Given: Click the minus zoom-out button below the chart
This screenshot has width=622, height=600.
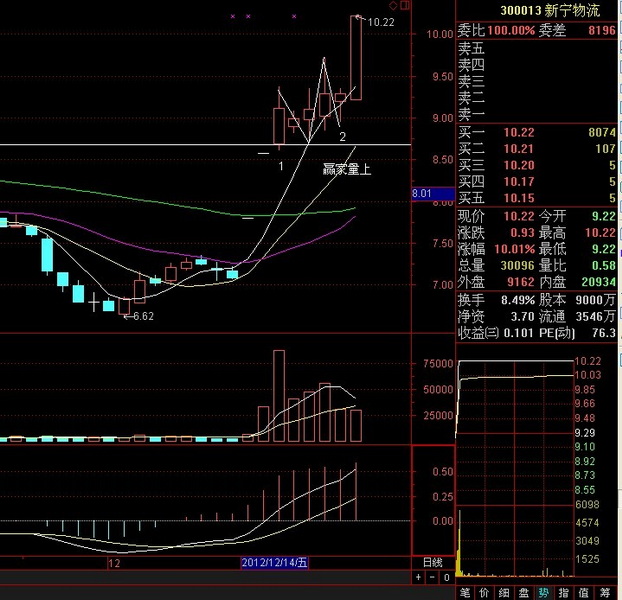Looking at the screenshot, I should (432, 578).
